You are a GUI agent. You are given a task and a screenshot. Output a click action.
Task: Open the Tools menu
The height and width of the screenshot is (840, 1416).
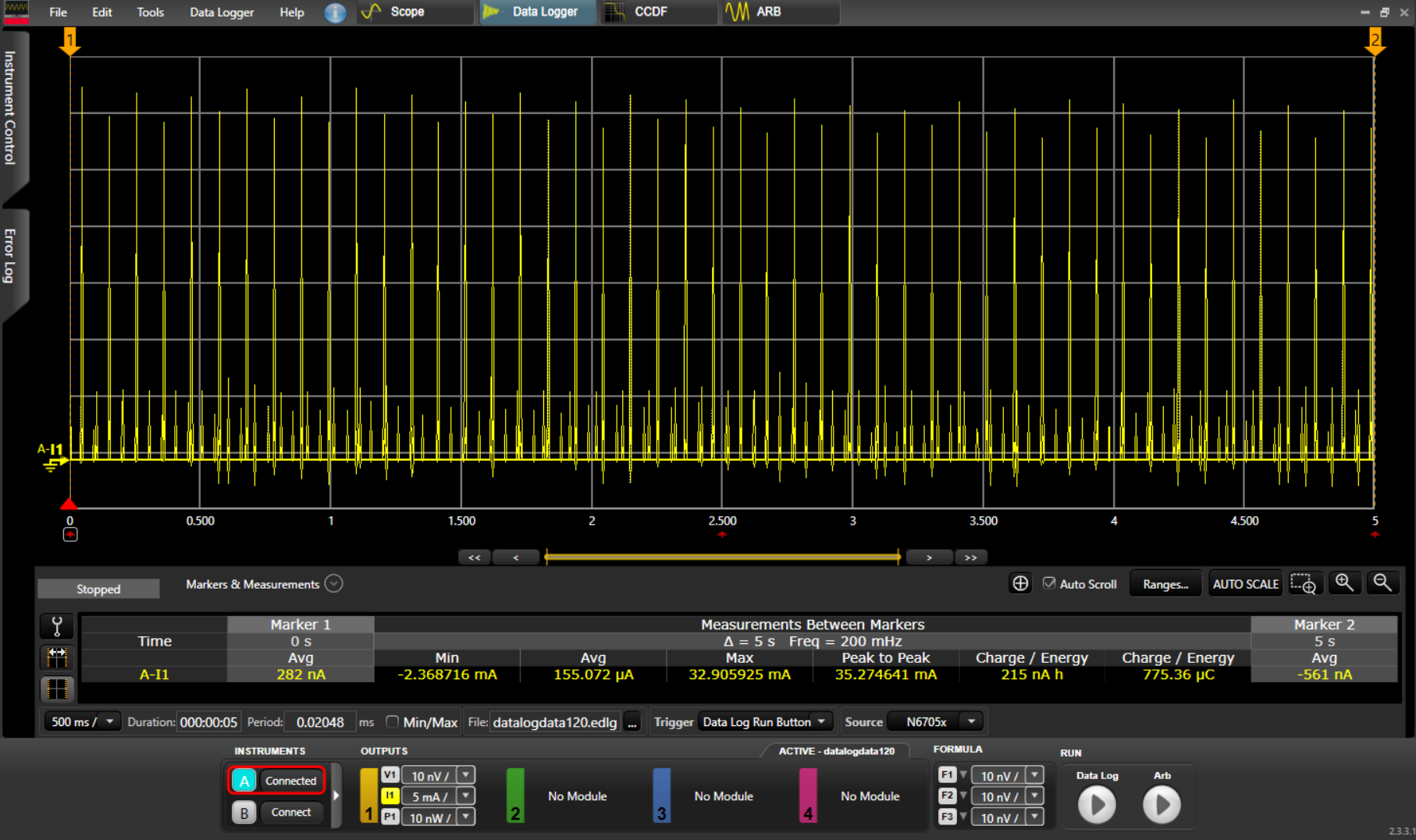pos(150,12)
